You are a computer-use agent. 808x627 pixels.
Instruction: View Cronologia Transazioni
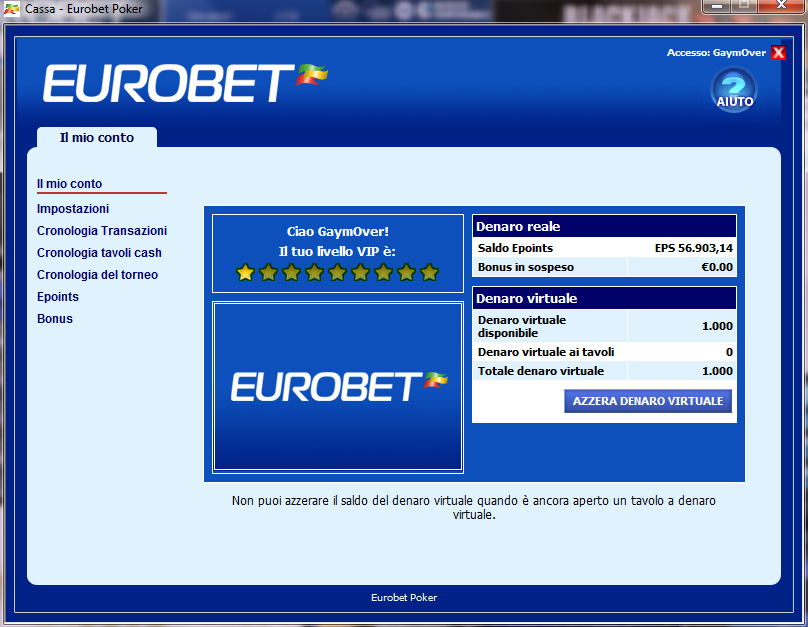pos(102,231)
